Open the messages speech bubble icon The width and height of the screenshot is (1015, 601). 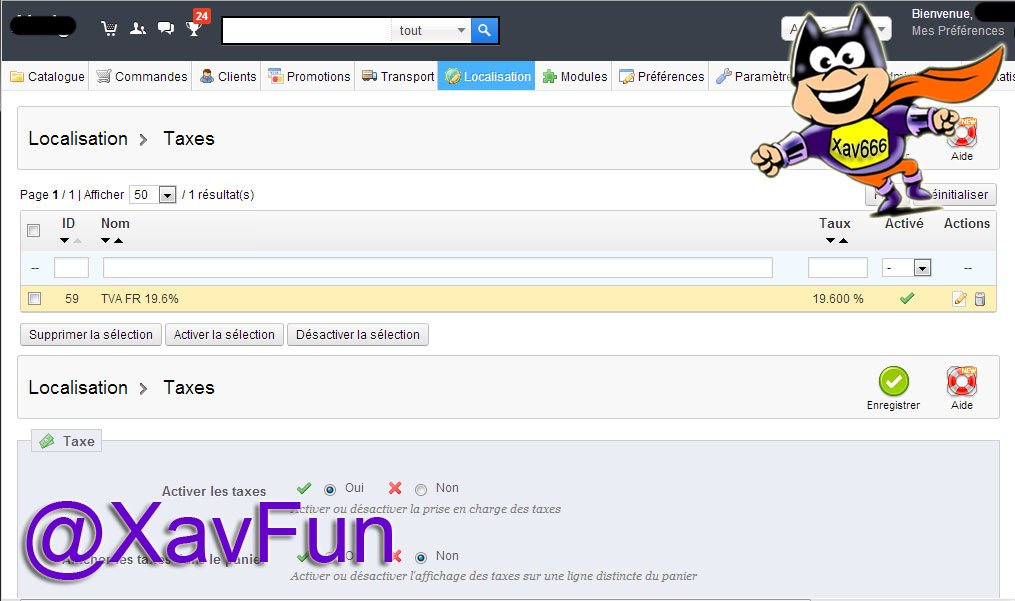click(x=166, y=28)
